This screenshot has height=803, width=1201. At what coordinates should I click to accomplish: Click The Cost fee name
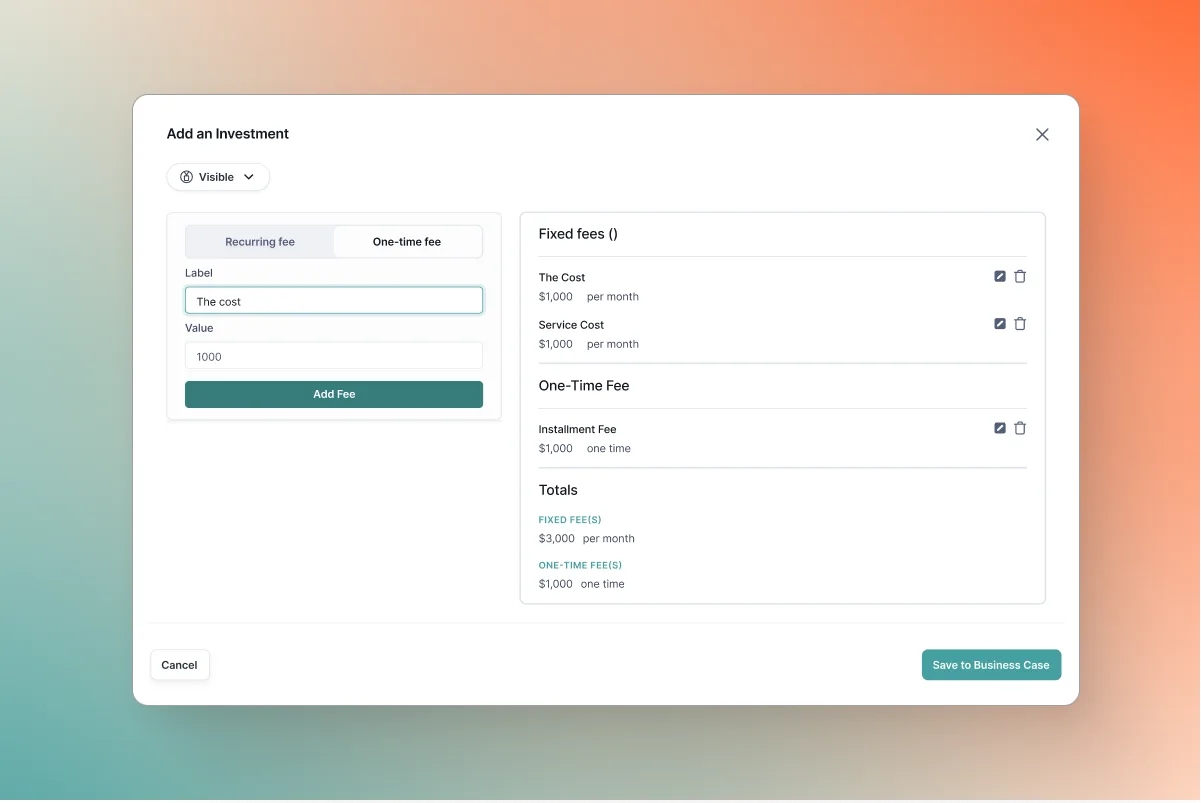[562, 277]
